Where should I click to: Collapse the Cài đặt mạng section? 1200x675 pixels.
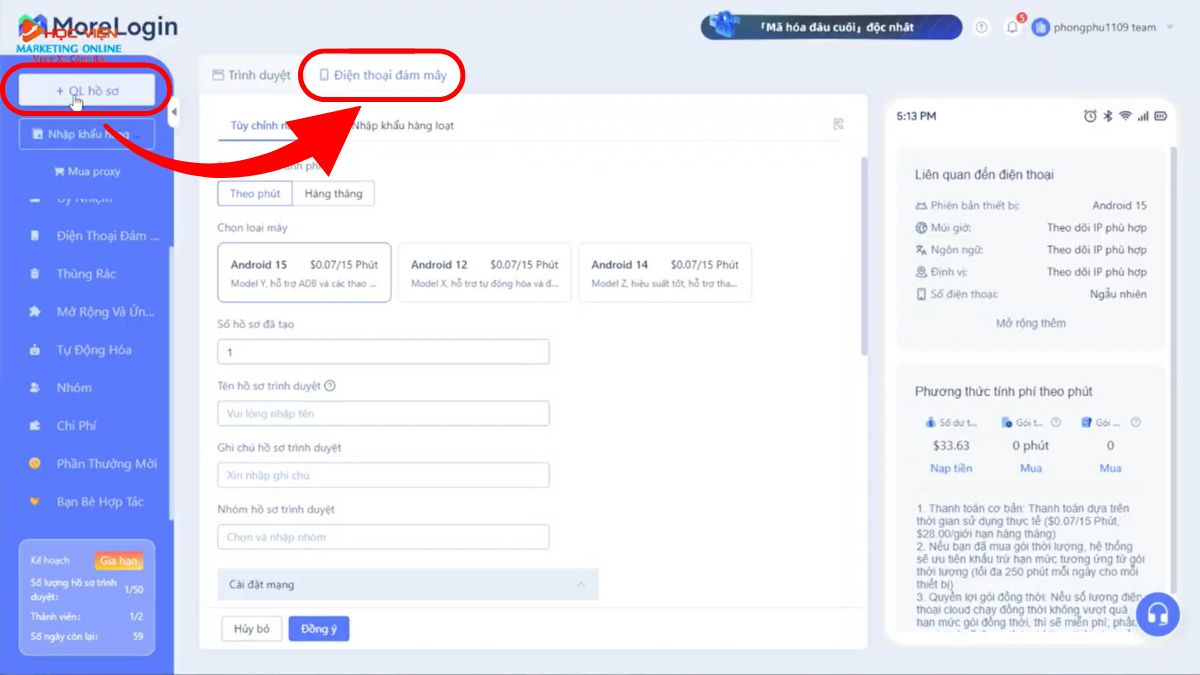pyautogui.click(x=579, y=584)
